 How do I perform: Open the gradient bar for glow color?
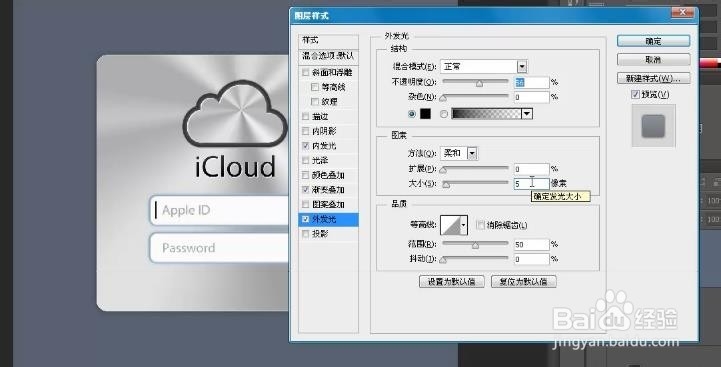pos(486,114)
